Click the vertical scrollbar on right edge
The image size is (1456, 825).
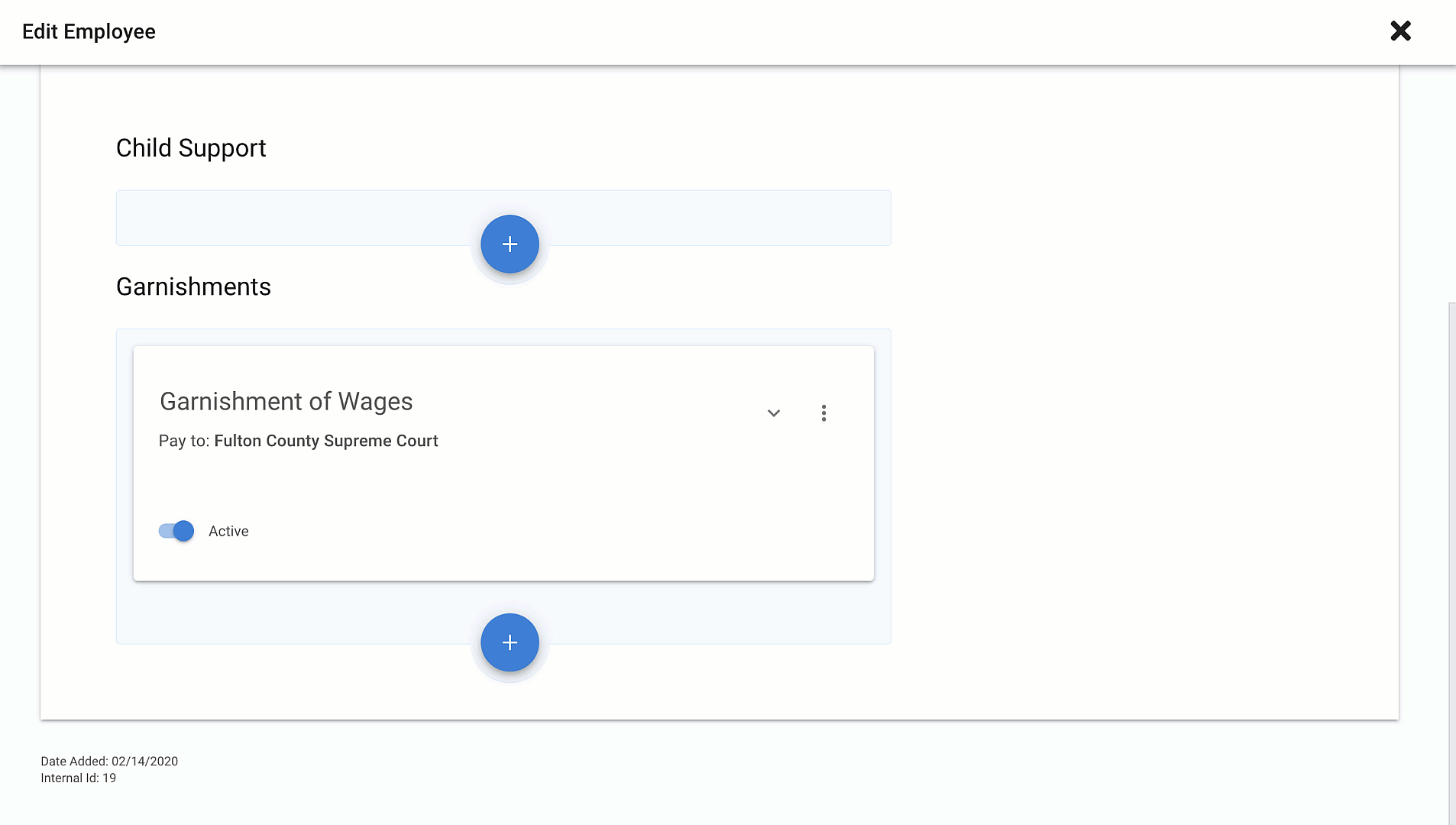pyautogui.click(x=1452, y=563)
